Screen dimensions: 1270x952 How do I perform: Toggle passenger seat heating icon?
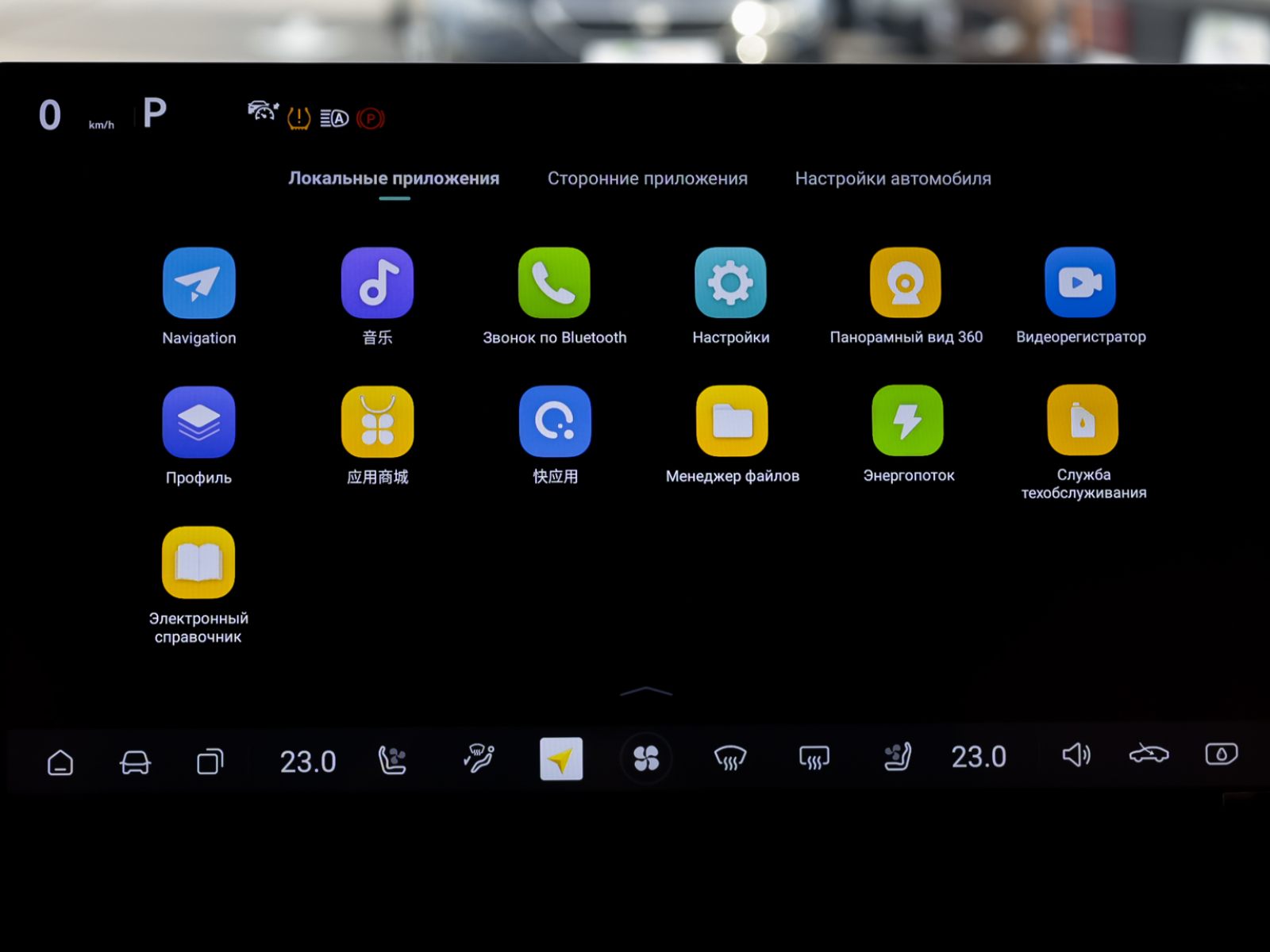898,757
